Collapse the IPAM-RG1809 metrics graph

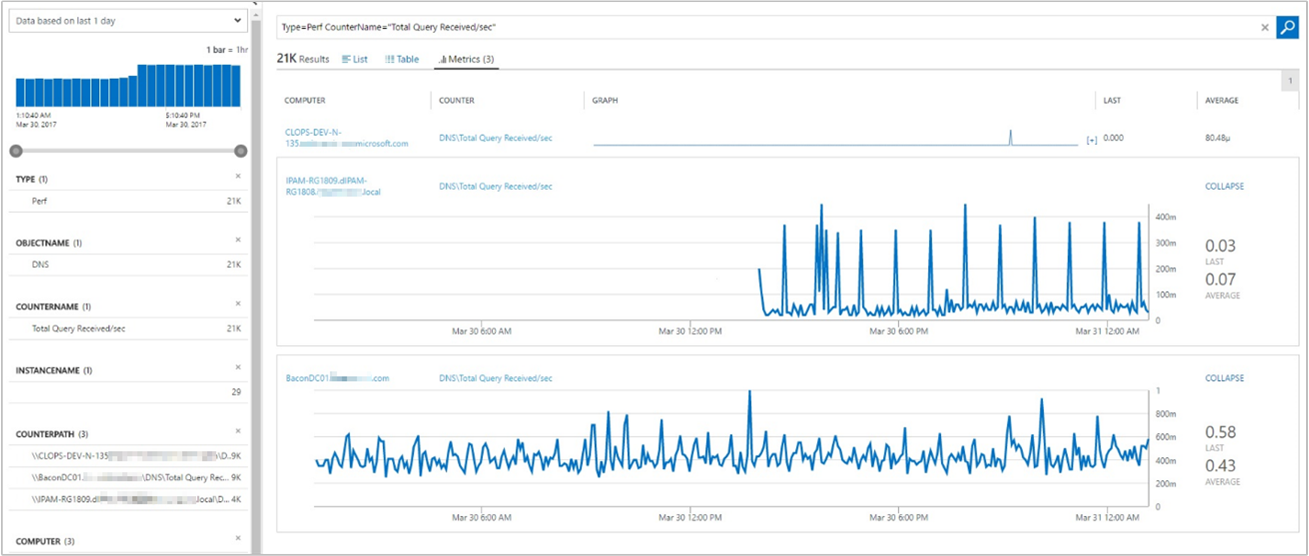click(x=1224, y=186)
